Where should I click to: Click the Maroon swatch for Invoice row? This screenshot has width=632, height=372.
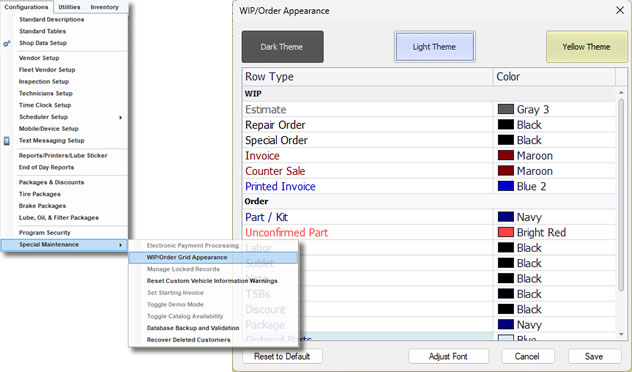pyautogui.click(x=505, y=156)
